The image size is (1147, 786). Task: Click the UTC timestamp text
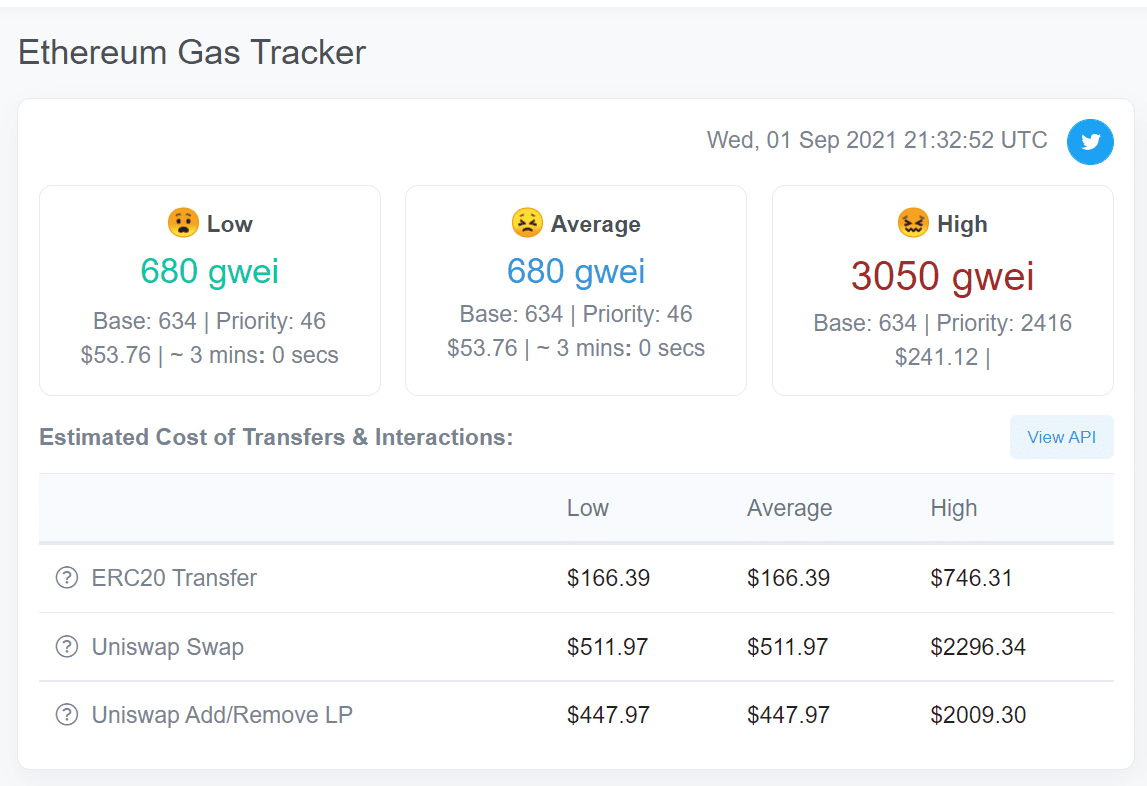pos(877,140)
